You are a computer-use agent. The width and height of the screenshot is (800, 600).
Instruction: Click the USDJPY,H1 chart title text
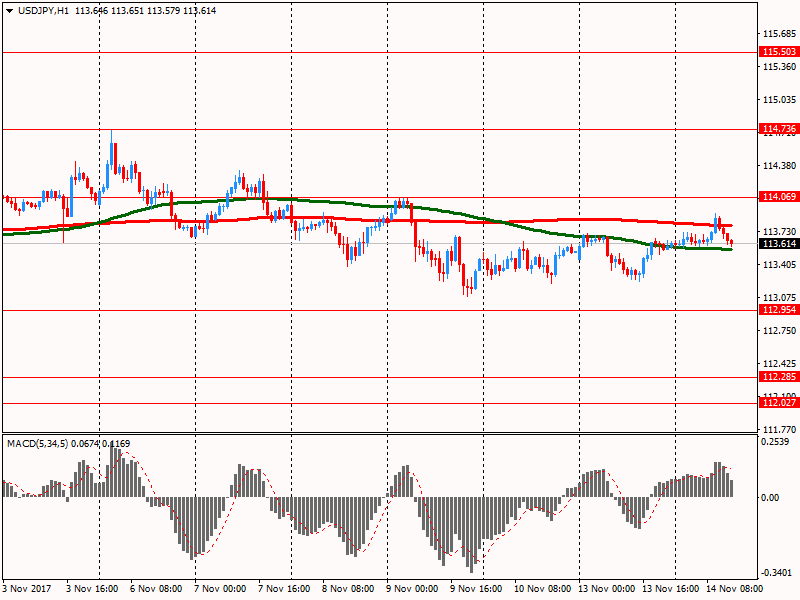[43, 11]
